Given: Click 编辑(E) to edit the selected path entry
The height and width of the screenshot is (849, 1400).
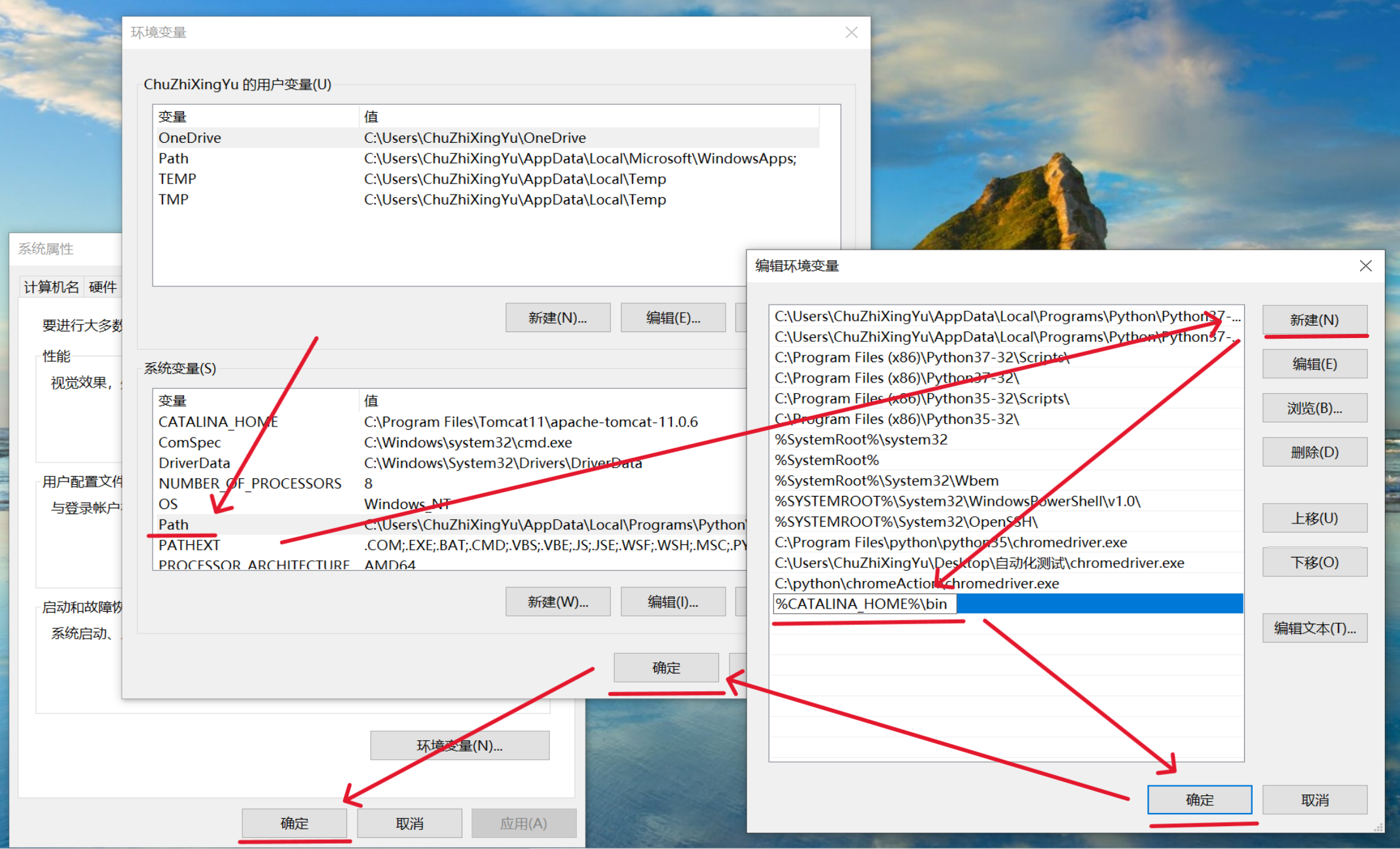Looking at the screenshot, I should 1314,364.
